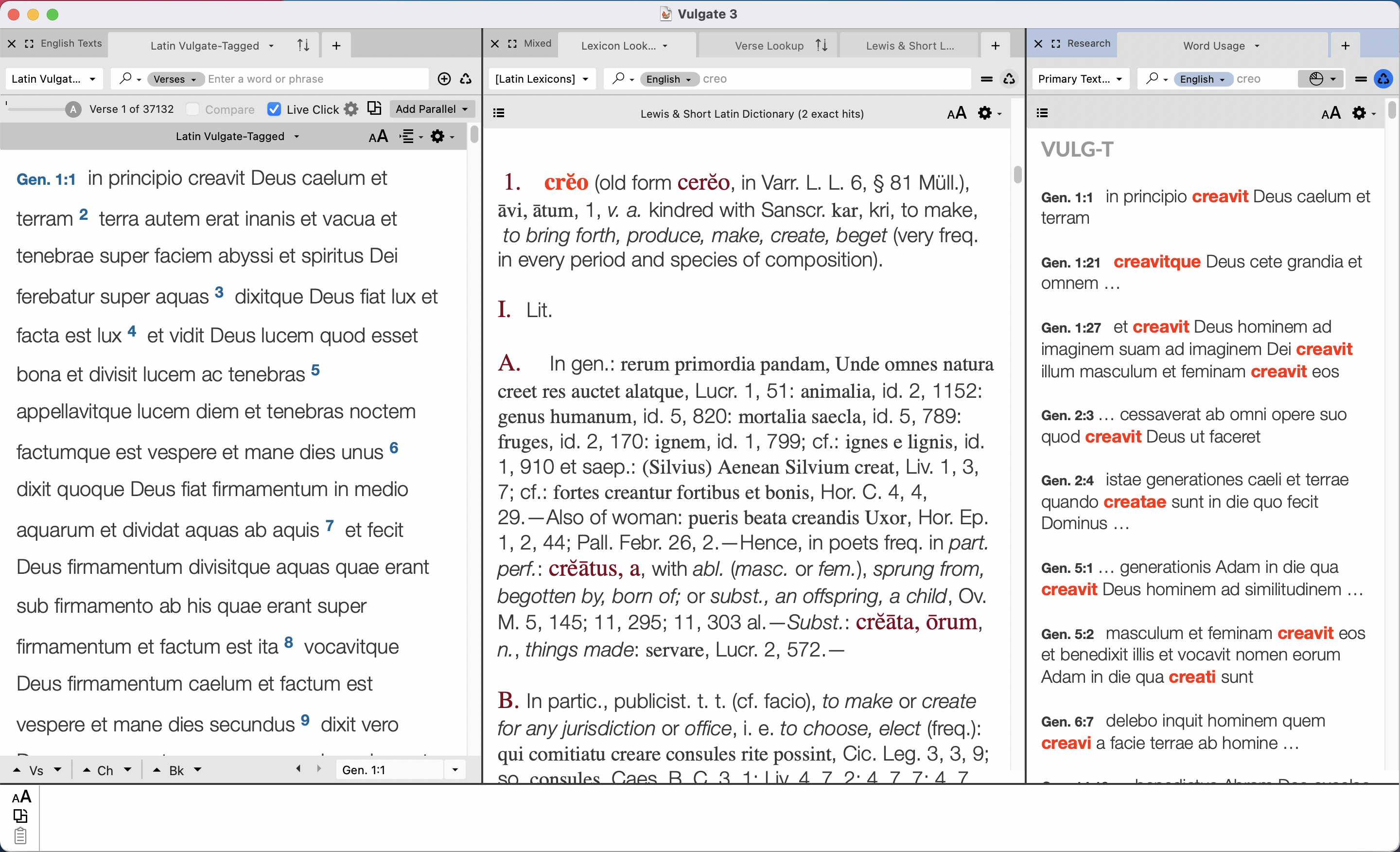Disable the Live Click checkbox
The width and height of the screenshot is (1400, 852).
[274, 109]
